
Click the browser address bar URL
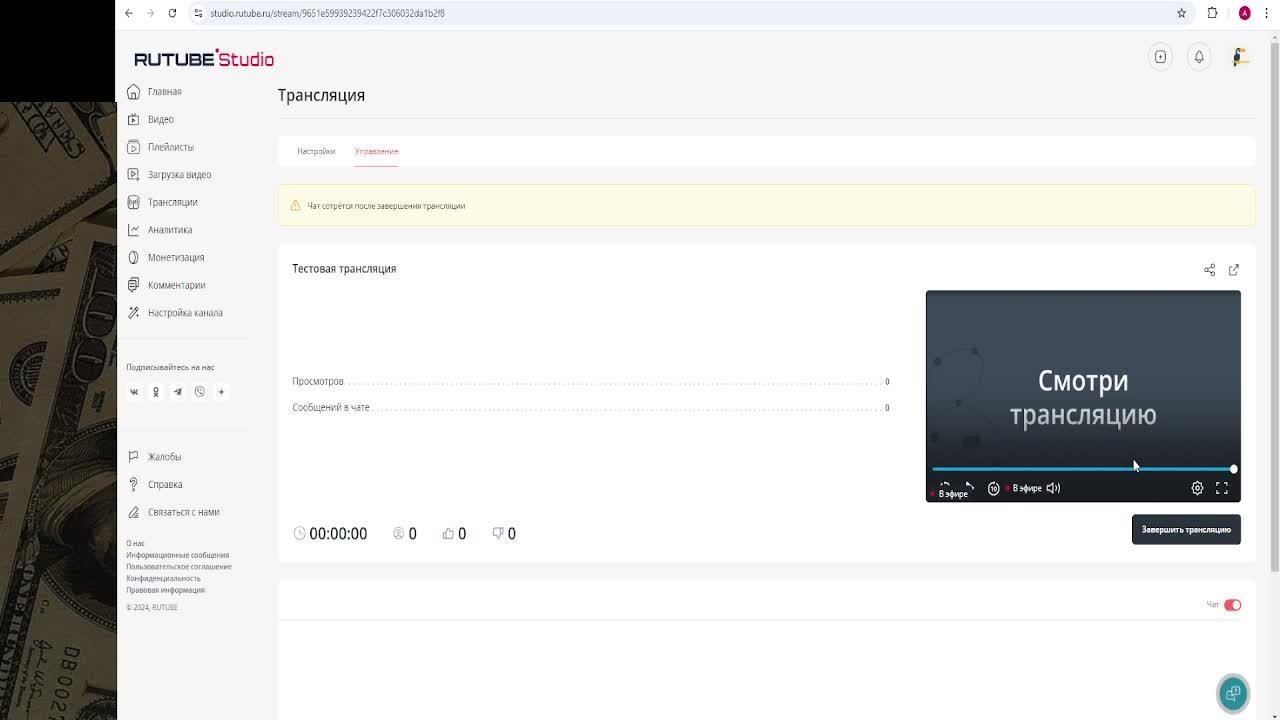(x=327, y=13)
